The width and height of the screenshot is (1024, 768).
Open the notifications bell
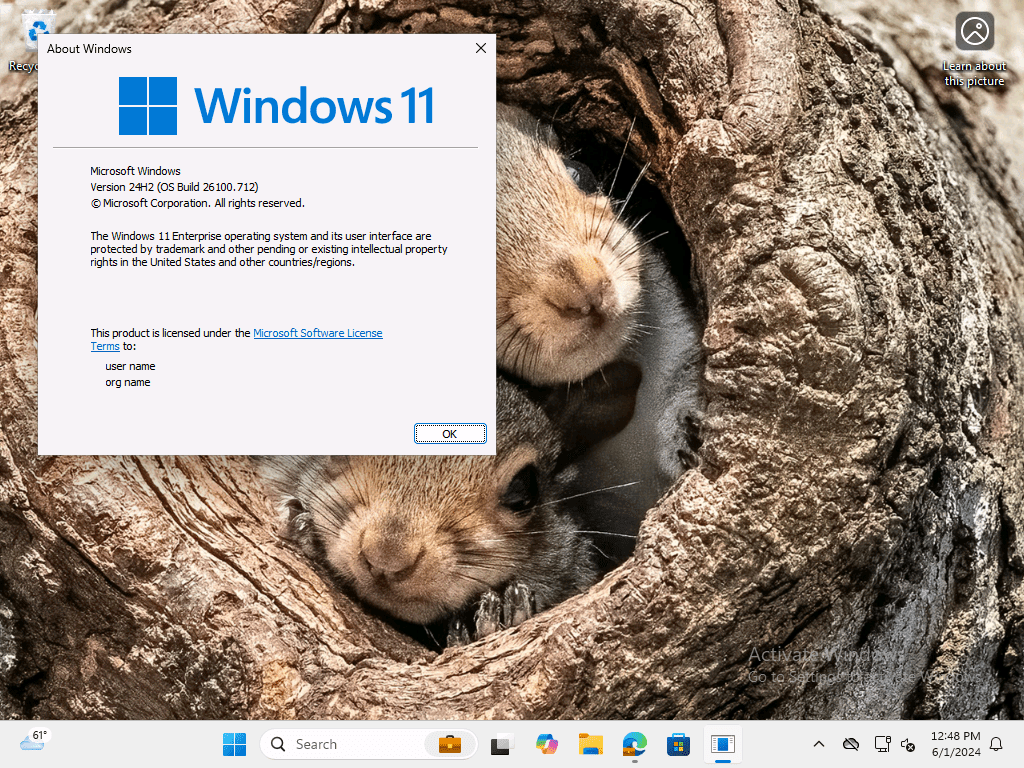coord(996,744)
